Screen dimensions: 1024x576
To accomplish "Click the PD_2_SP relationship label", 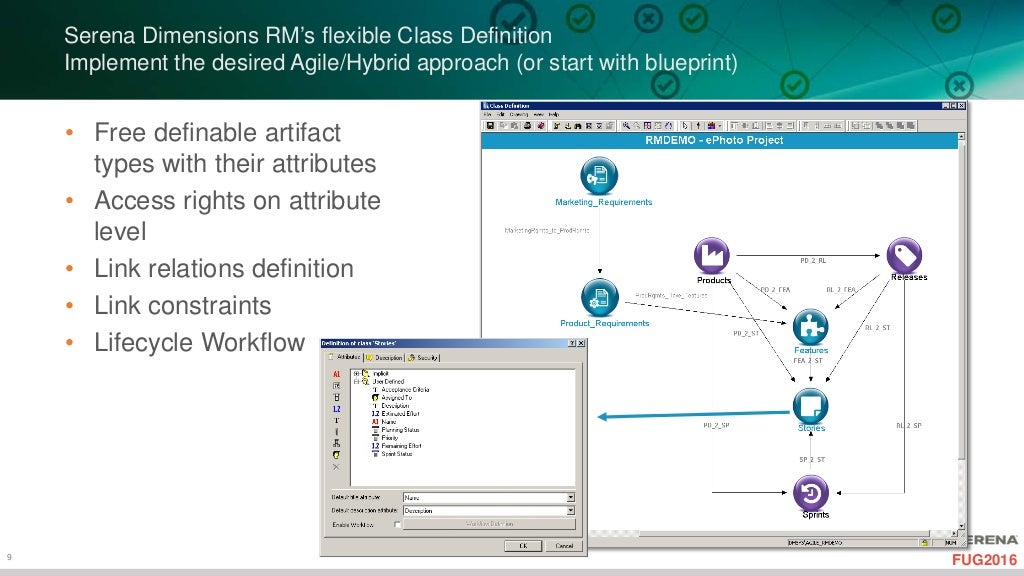I will pos(716,426).
